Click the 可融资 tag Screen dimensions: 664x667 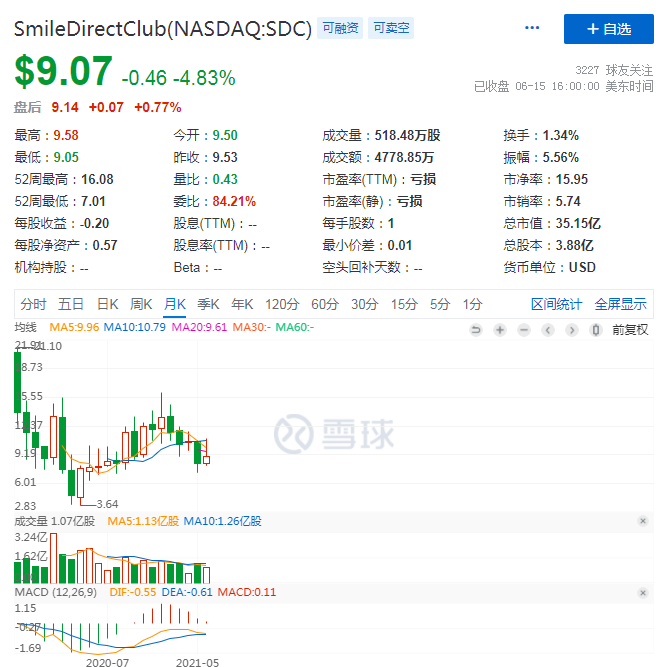[x=340, y=28]
